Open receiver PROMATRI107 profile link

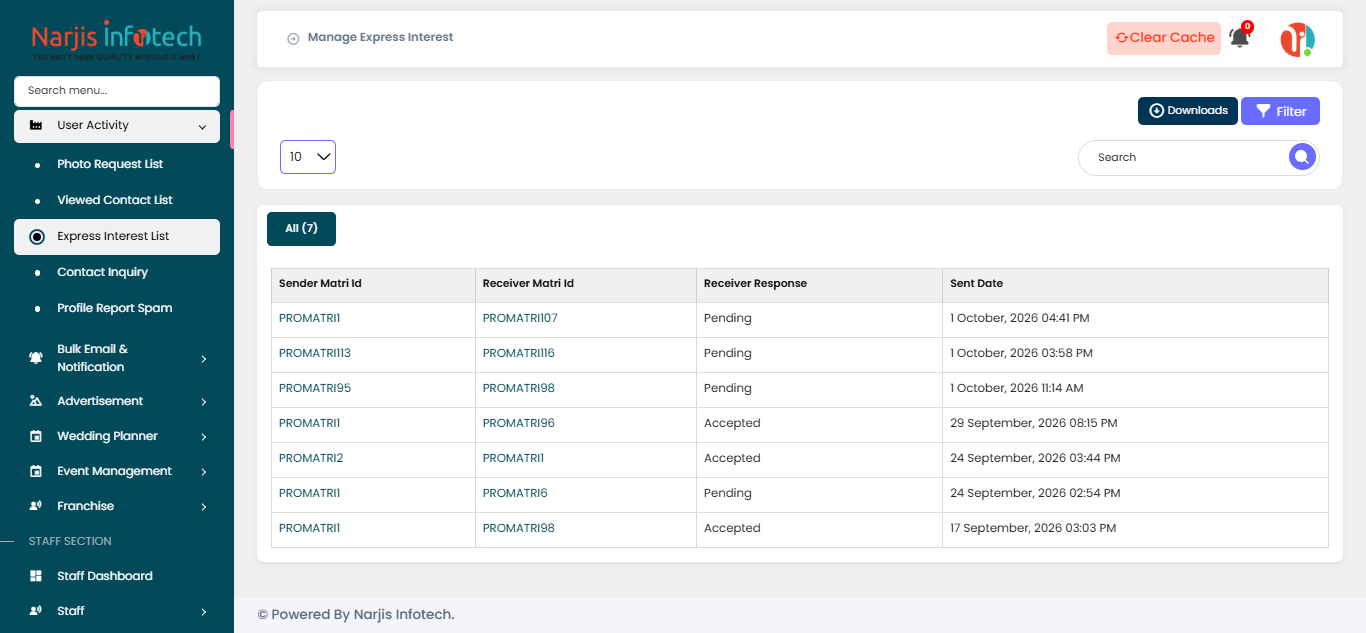520,318
